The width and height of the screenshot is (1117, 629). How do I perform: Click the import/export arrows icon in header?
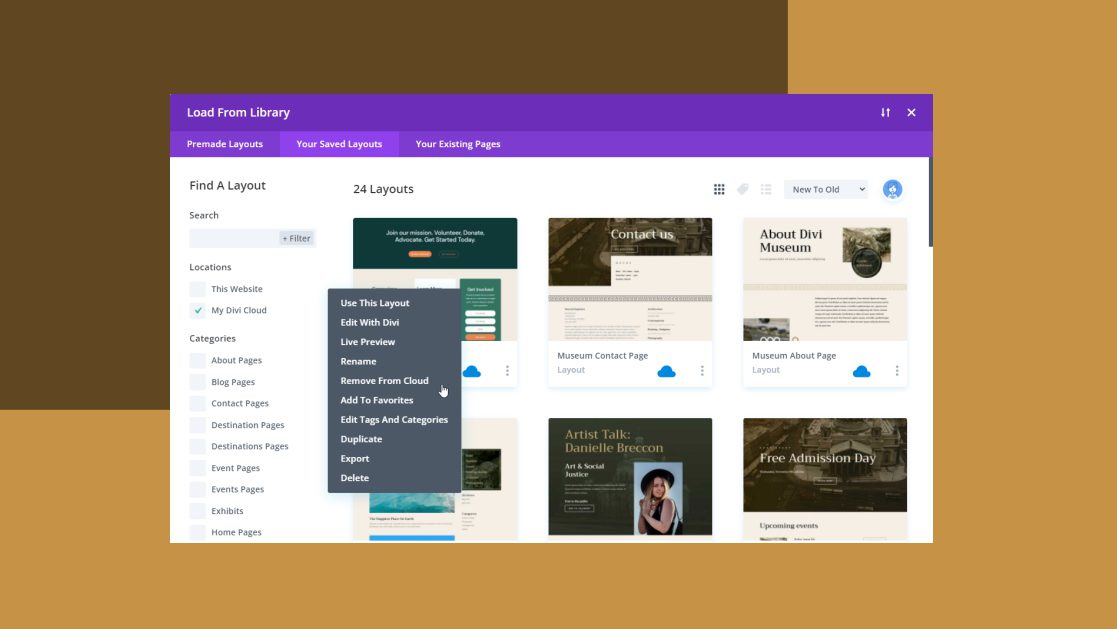(884, 112)
